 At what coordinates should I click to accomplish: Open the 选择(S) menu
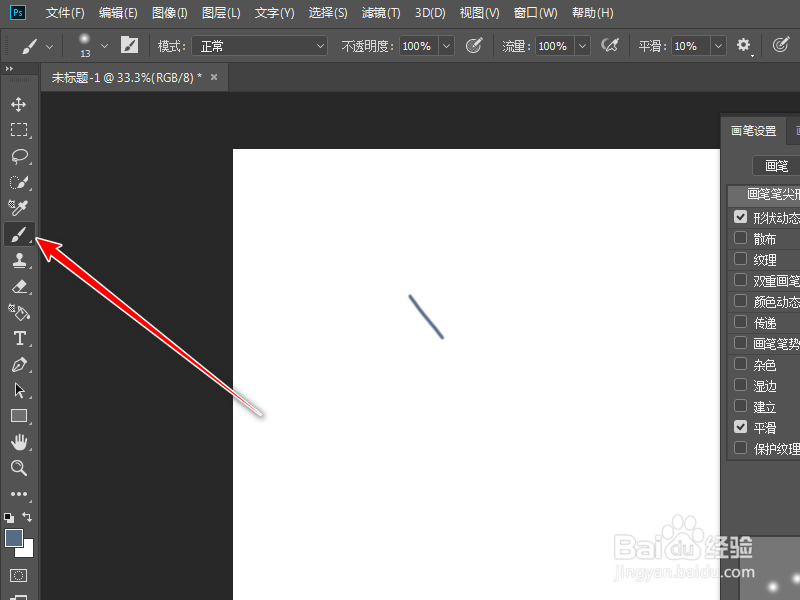click(328, 13)
